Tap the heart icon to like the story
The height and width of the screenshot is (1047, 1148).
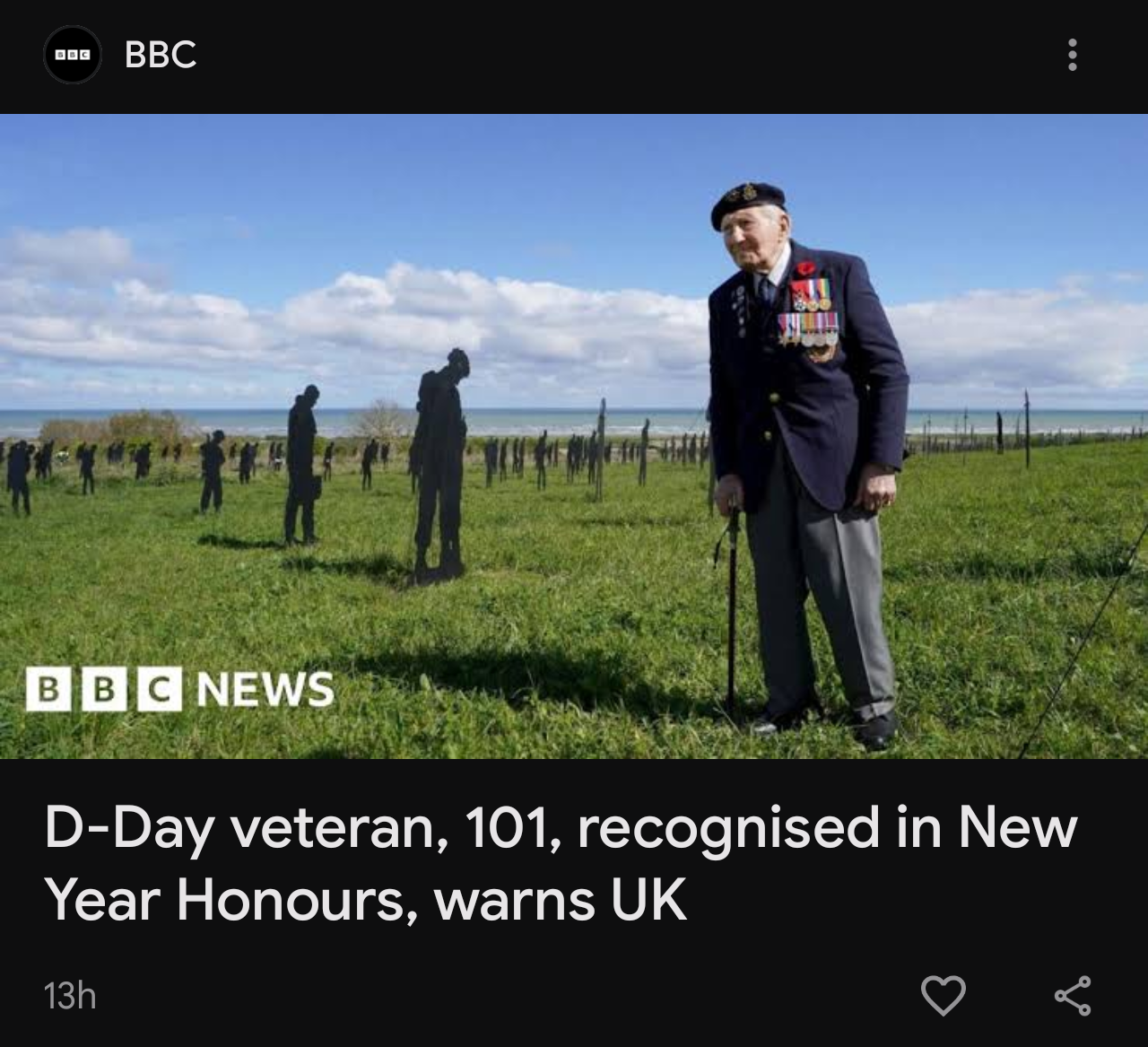[x=944, y=995]
